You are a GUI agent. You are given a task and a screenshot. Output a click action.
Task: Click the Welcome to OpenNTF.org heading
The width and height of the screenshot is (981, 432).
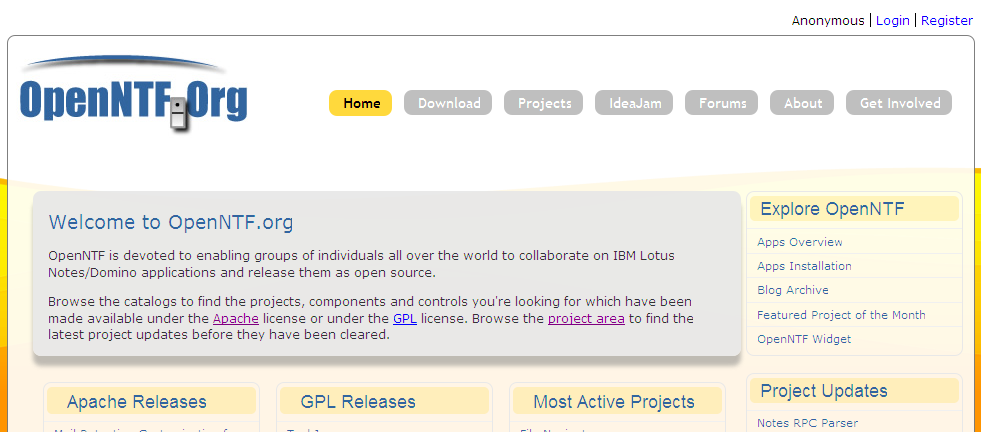171,222
